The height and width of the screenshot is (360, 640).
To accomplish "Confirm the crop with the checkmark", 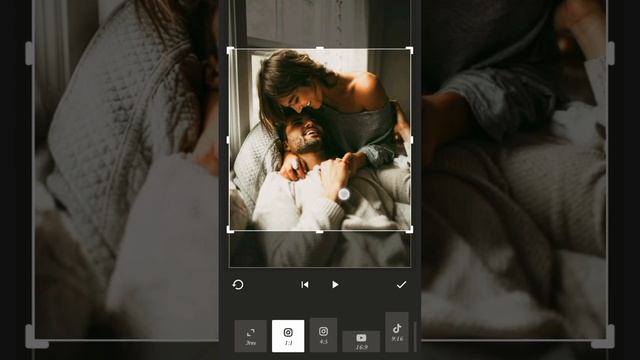I will click(401, 284).
